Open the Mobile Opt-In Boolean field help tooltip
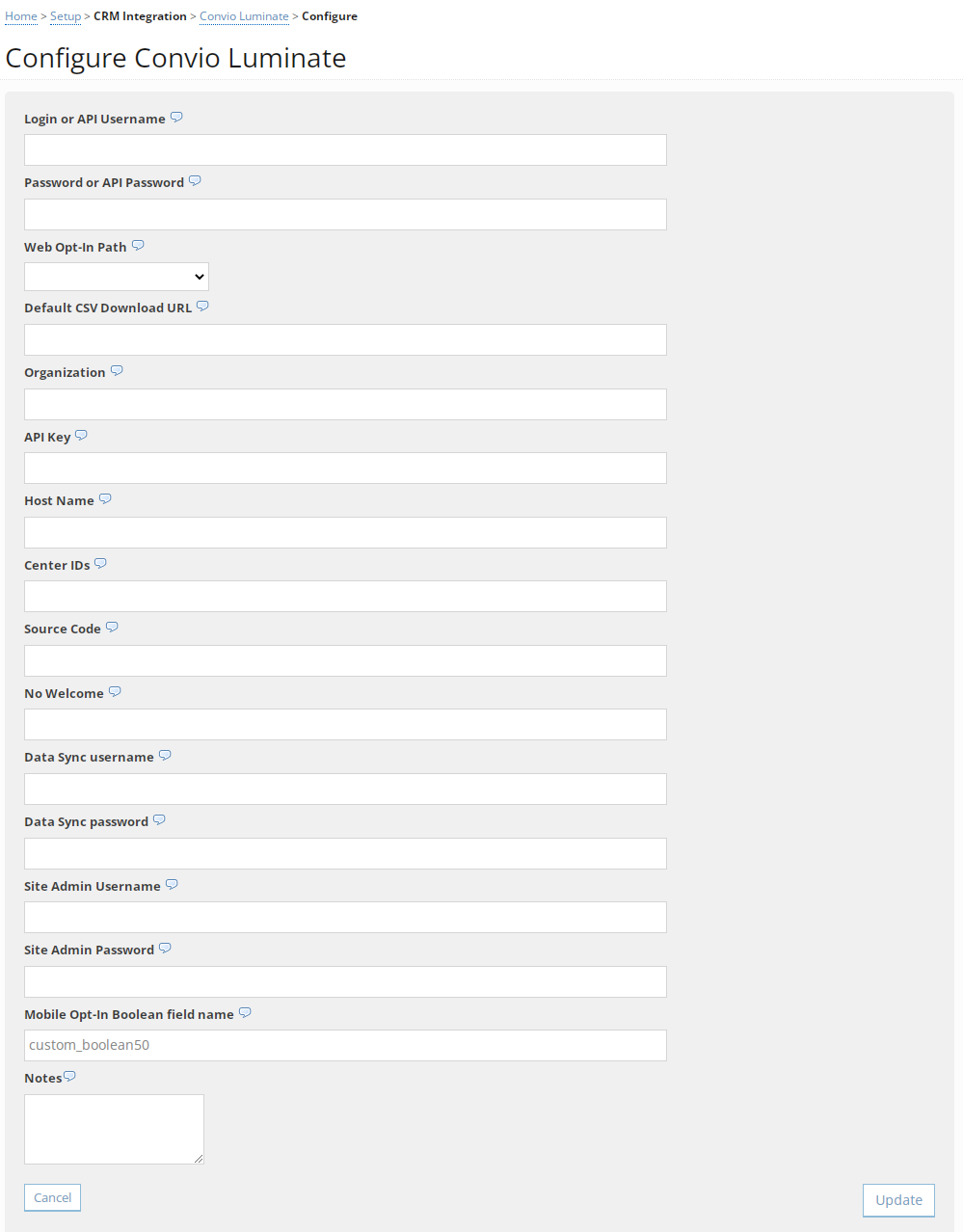The height and width of the screenshot is (1232, 963). pos(245,1011)
